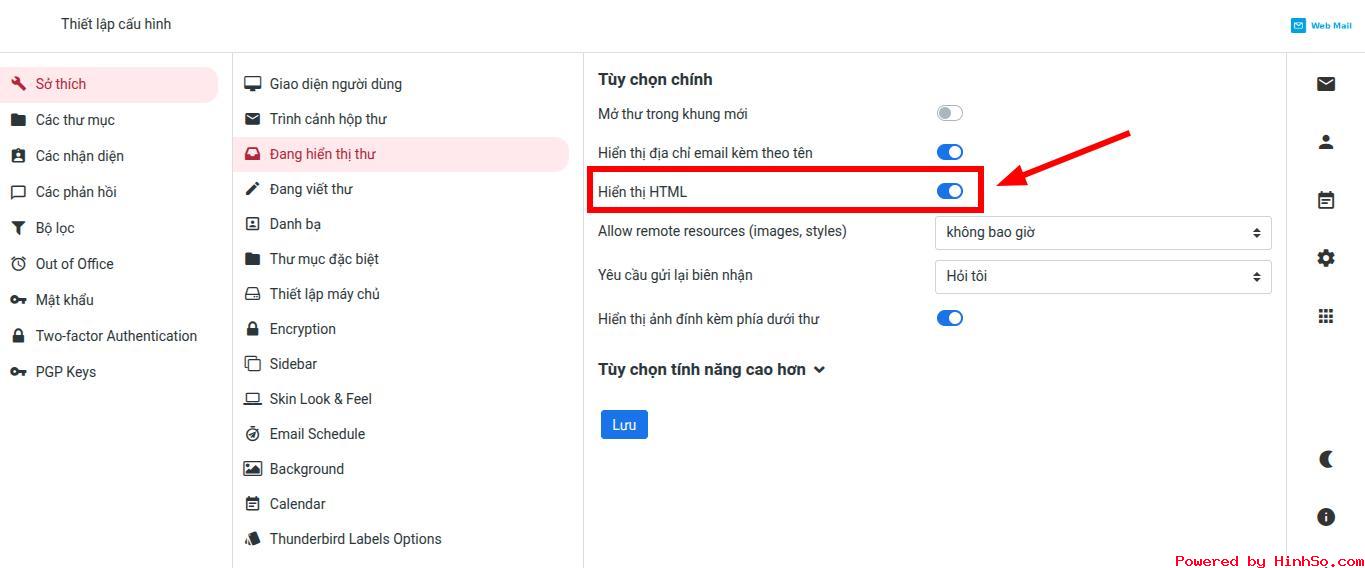The image size is (1365, 568).
Task: Open the mail envelope icon in right sidebar
Action: (x=1326, y=84)
